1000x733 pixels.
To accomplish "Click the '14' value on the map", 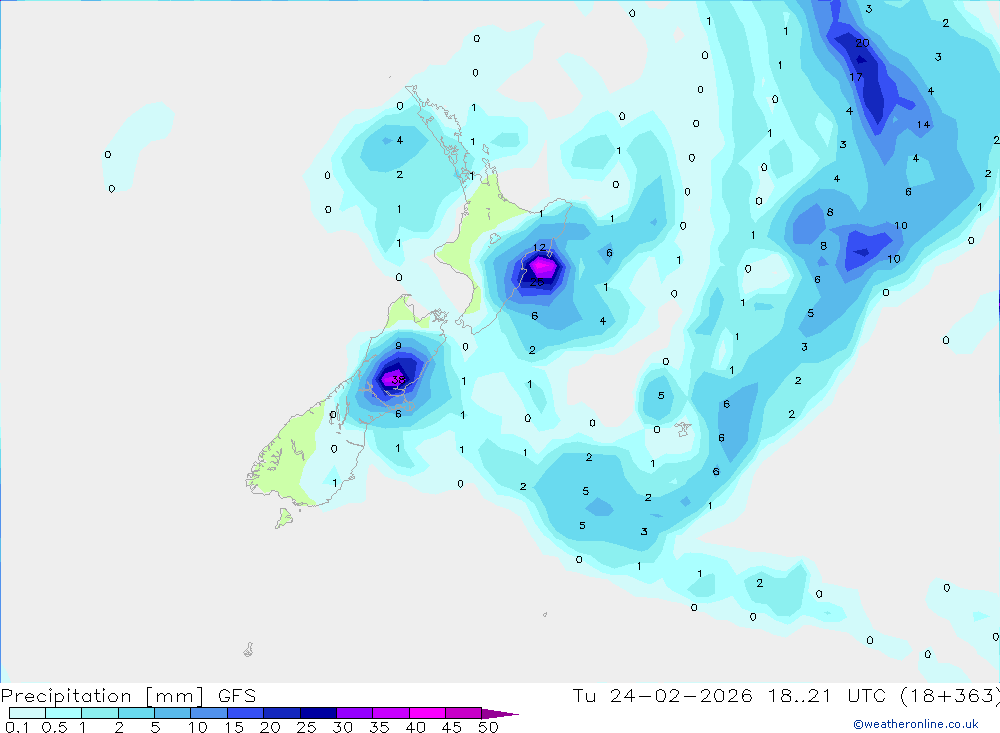I will [x=923, y=124].
